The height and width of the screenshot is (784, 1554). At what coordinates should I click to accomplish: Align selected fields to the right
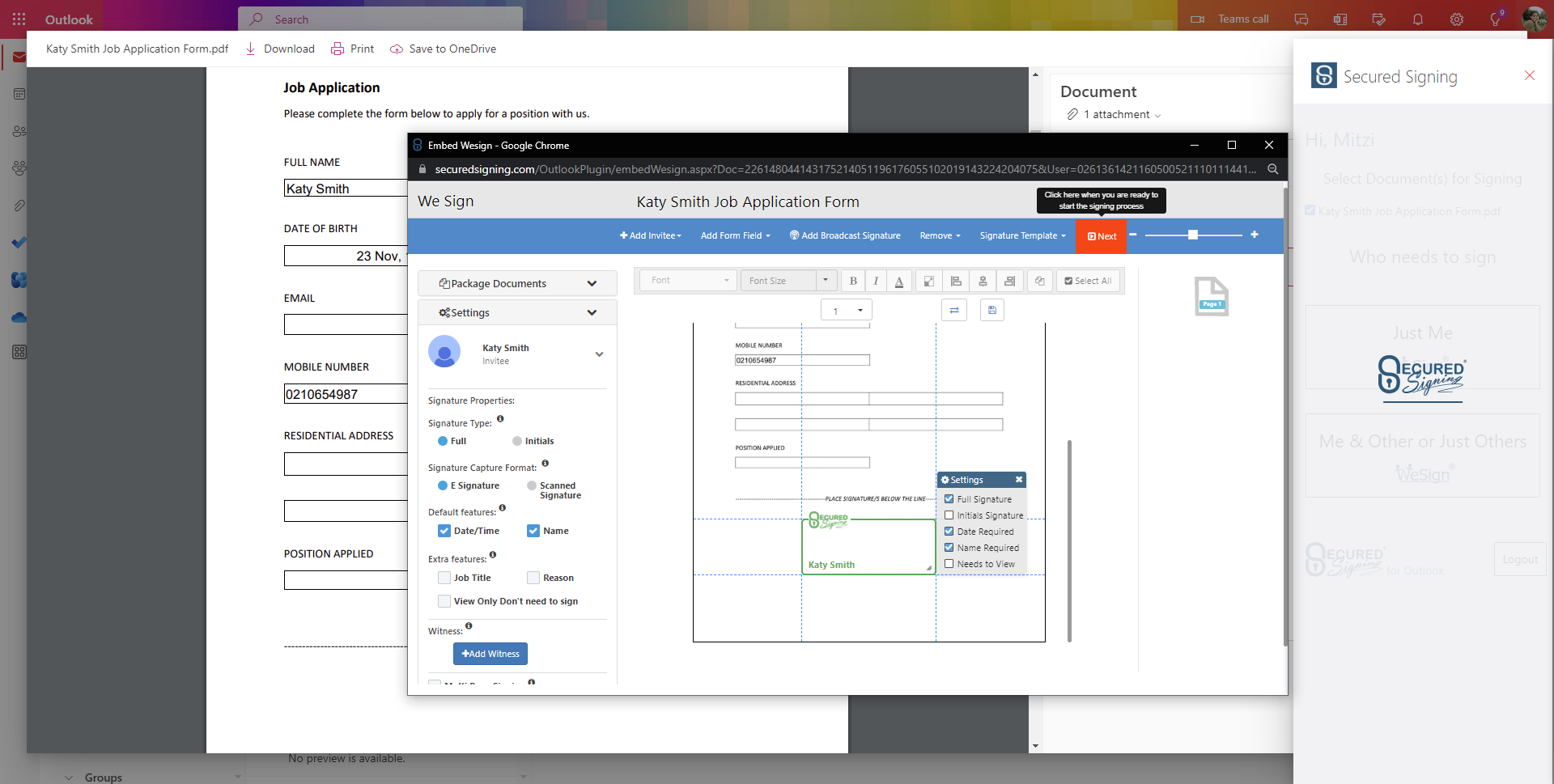point(1009,281)
